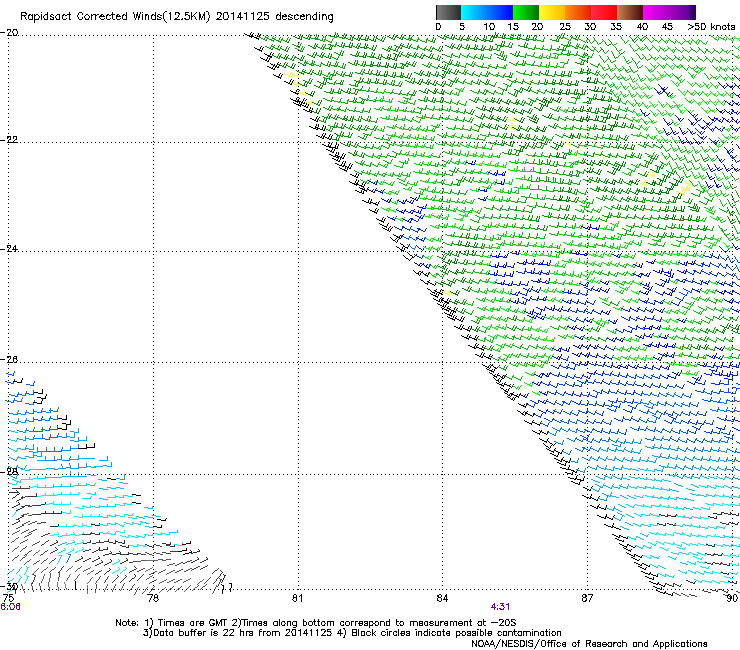Image resolution: width=740 pixels, height=650 pixels.
Task: Click the longitude label '81'
Action: click(x=297, y=598)
